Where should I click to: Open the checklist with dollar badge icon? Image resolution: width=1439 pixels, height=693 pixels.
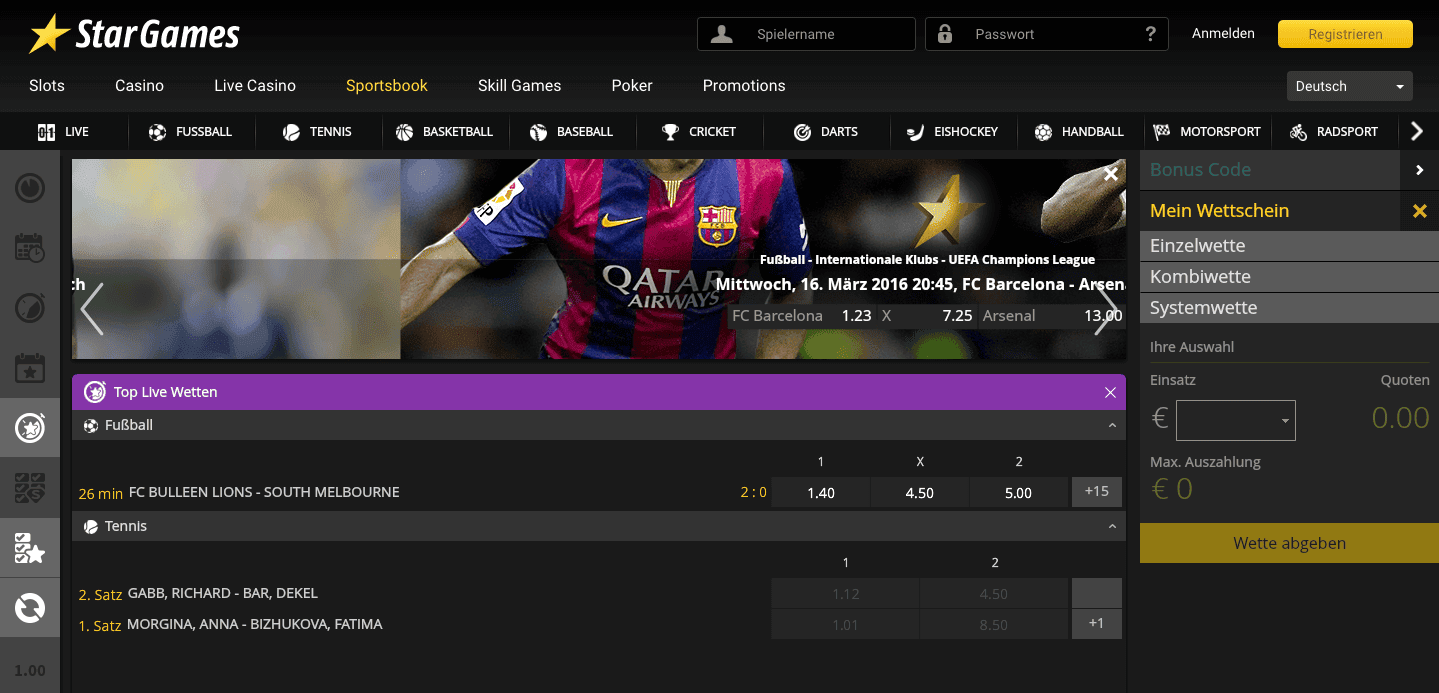point(30,488)
